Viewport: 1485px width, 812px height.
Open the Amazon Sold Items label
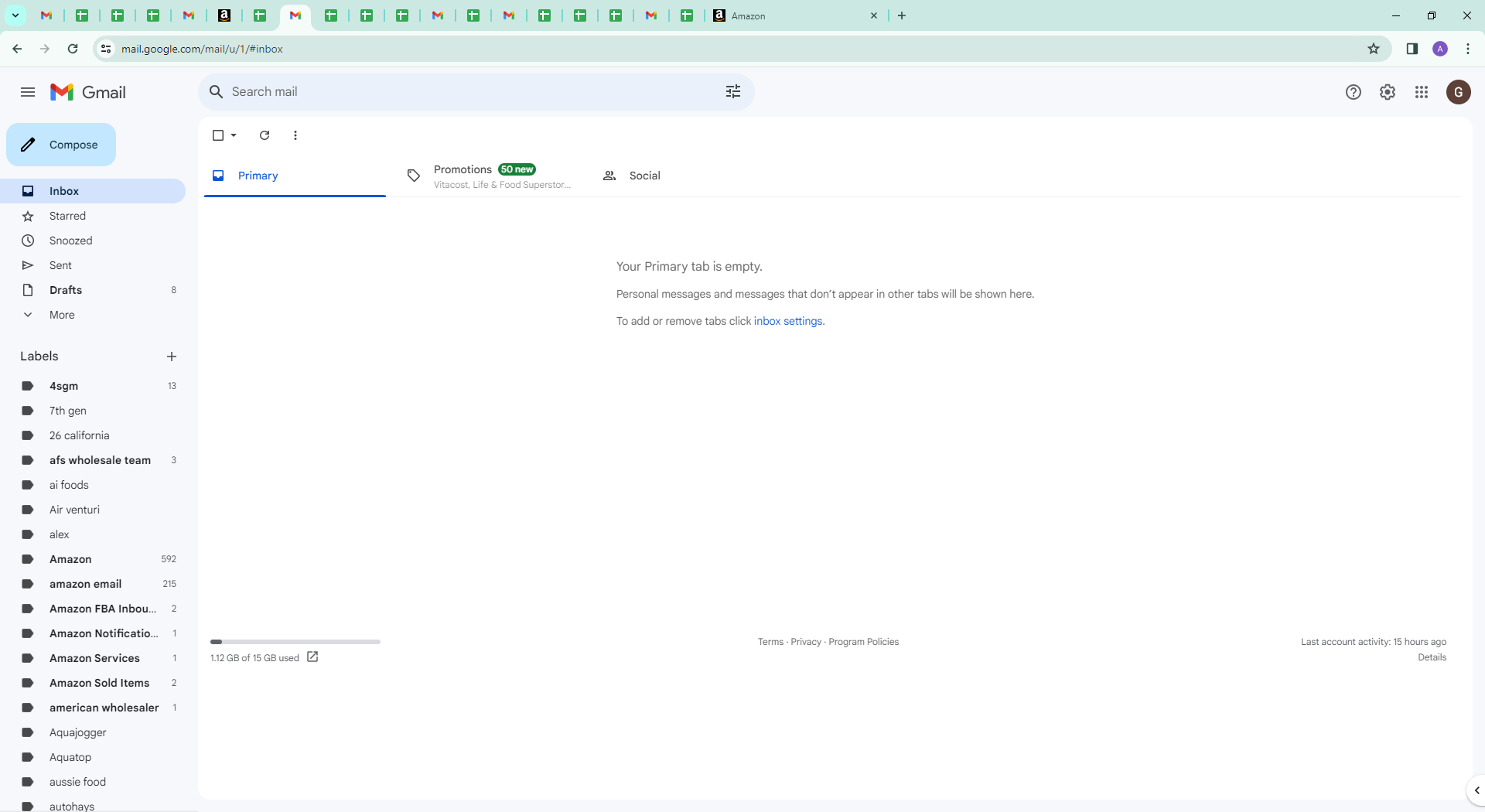[93, 683]
